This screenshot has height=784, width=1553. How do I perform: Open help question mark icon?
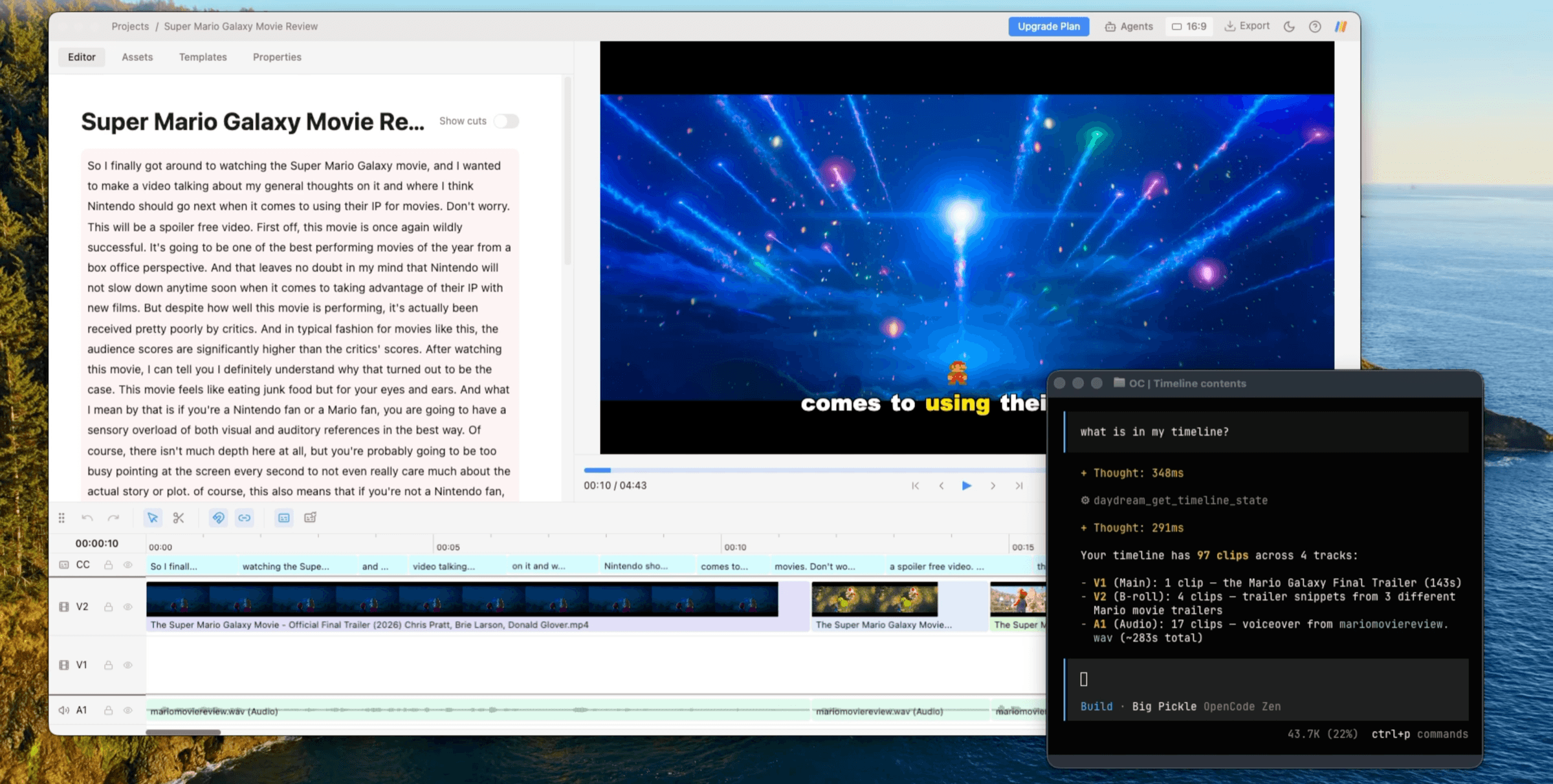click(x=1315, y=27)
